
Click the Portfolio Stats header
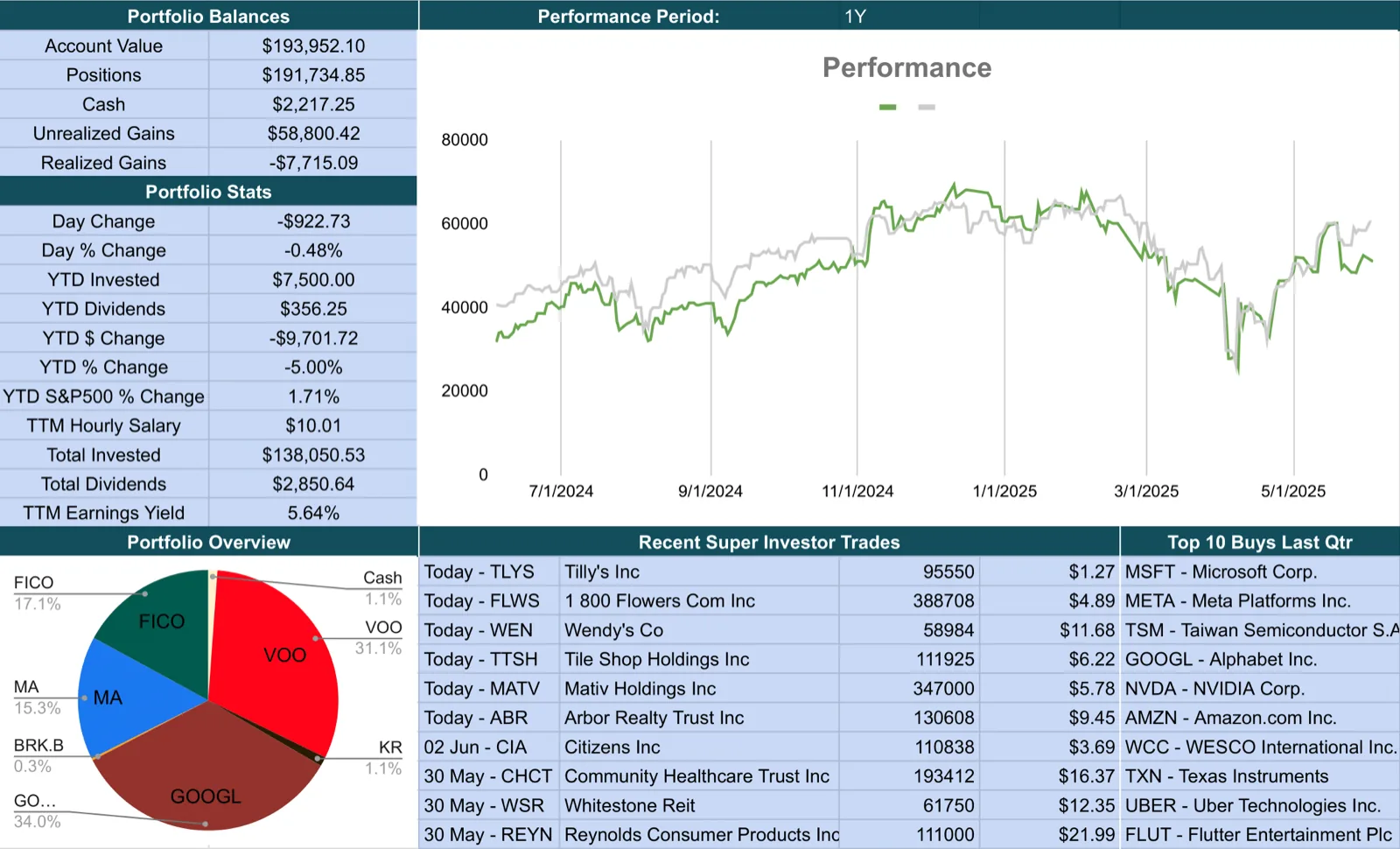click(208, 192)
